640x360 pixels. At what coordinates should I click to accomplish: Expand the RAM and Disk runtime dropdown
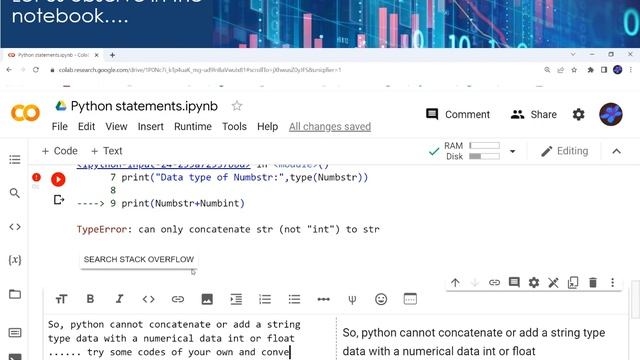[x=513, y=151]
